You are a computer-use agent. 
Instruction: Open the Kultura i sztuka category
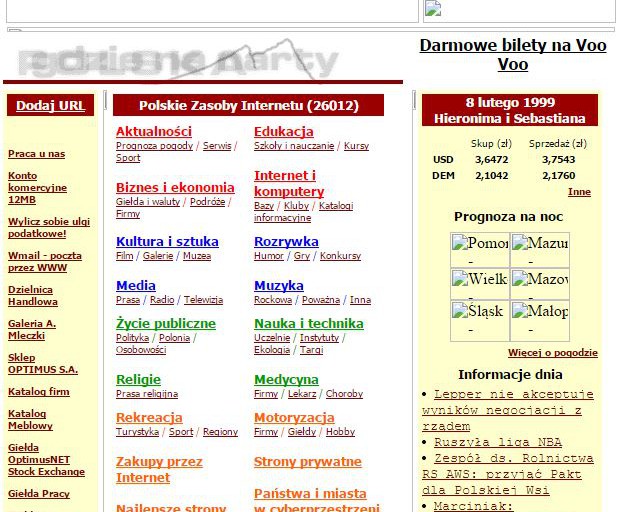(x=167, y=241)
